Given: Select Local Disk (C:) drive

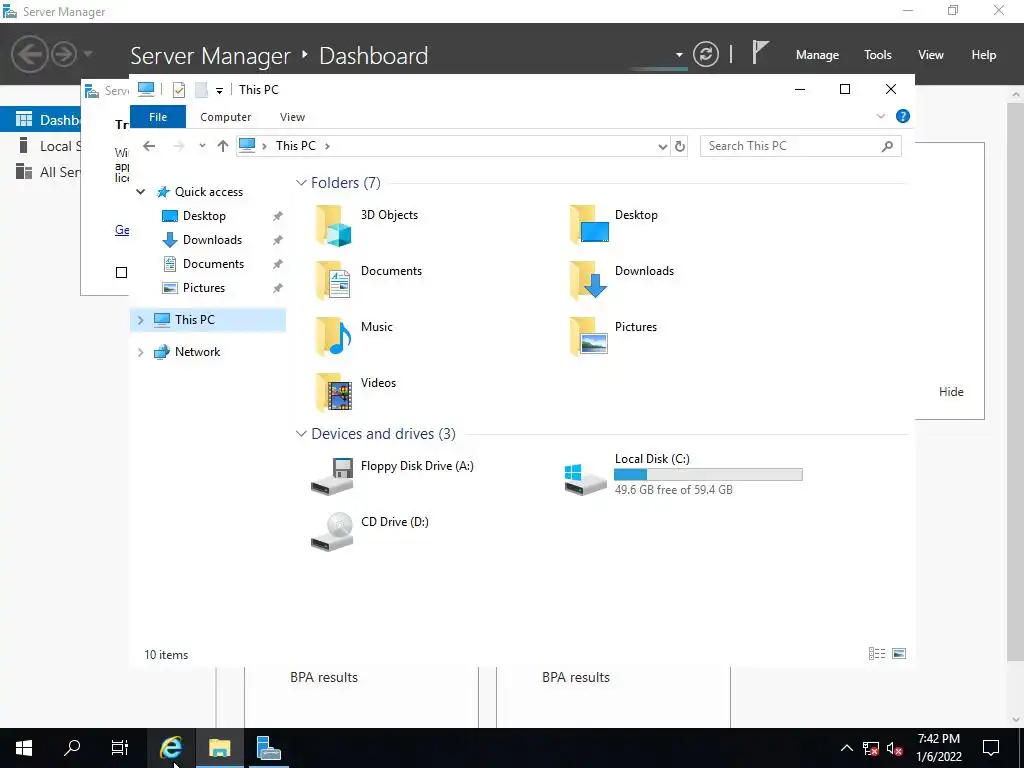Looking at the screenshot, I should [x=682, y=476].
